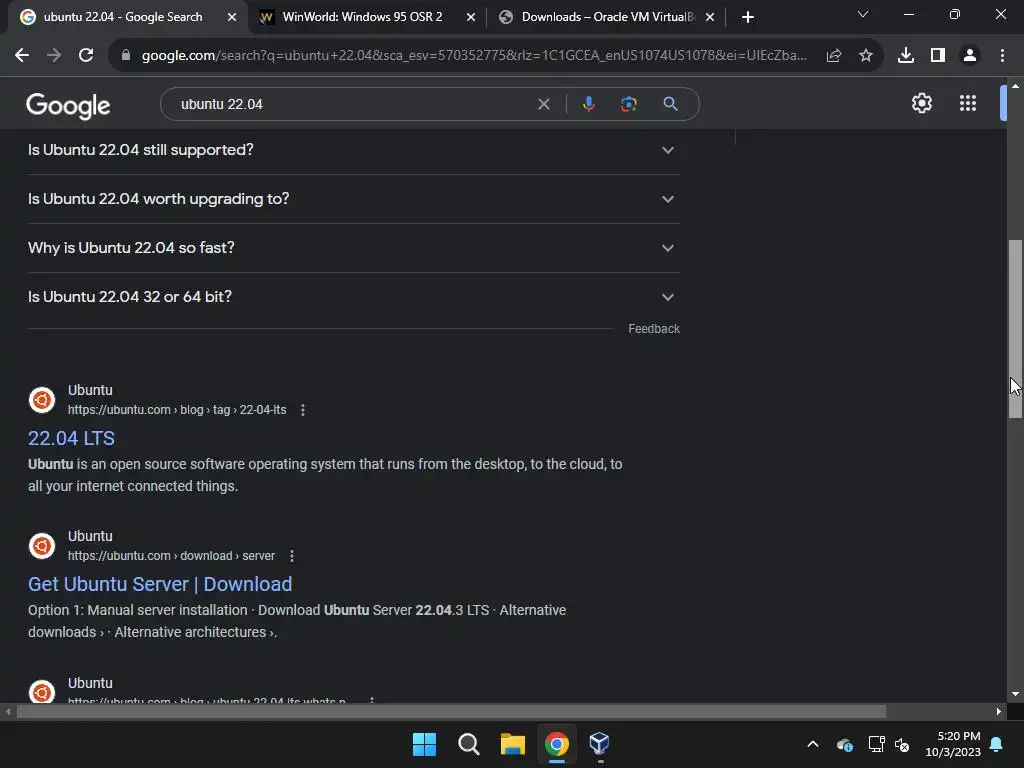Open options for the 22-04-lts result
The height and width of the screenshot is (768, 1024).
[302, 410]
